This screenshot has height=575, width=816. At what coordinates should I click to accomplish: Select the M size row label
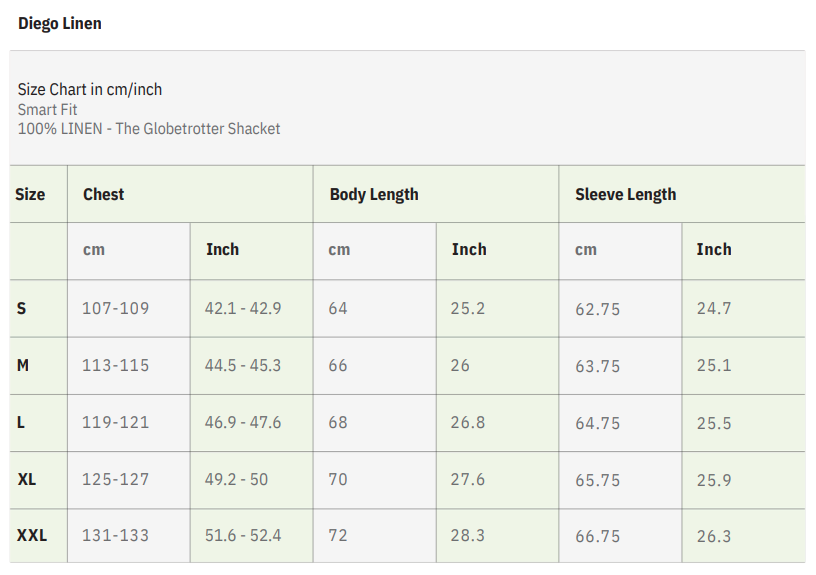(x=23, y=365)
